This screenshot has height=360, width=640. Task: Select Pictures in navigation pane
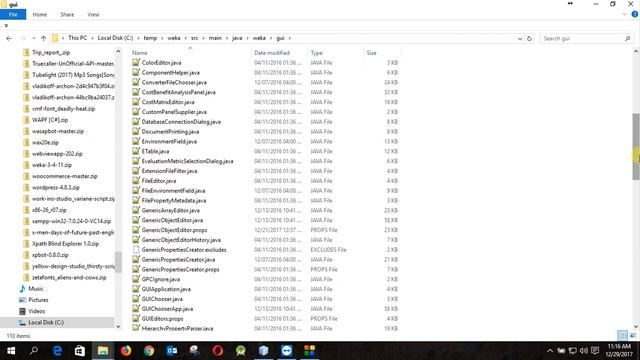(38, 300)
